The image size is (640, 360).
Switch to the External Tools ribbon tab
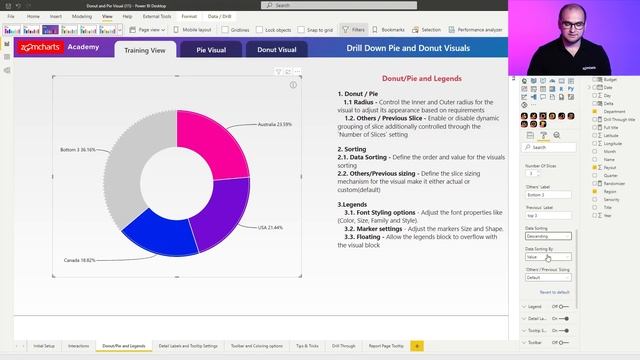coord(157,16)
